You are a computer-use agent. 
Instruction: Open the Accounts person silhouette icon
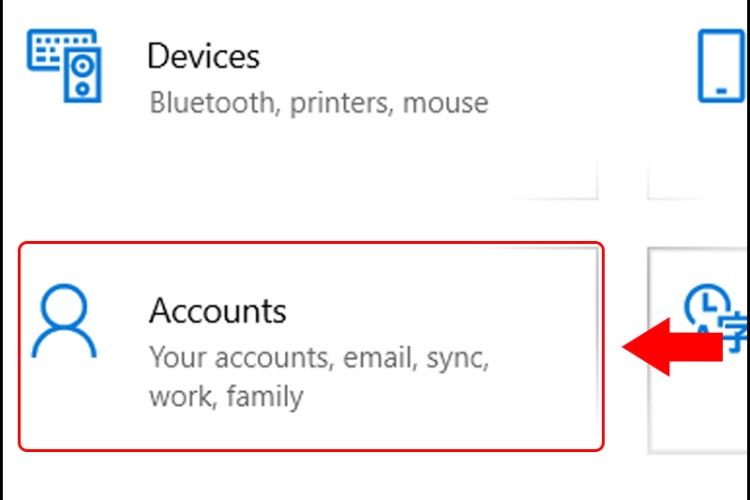(65, 323)
